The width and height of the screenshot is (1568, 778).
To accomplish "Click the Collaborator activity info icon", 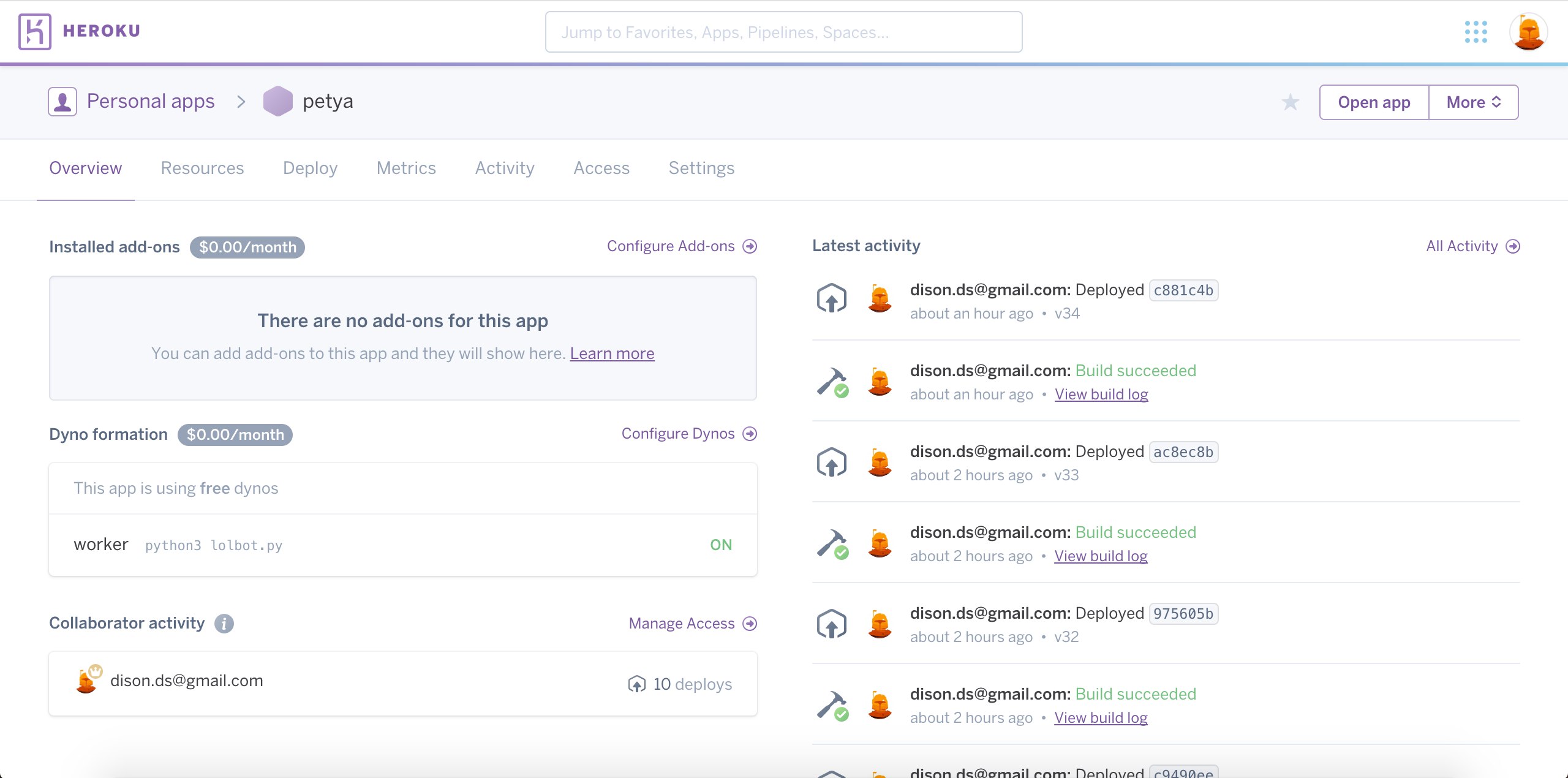I will (224, 624).
